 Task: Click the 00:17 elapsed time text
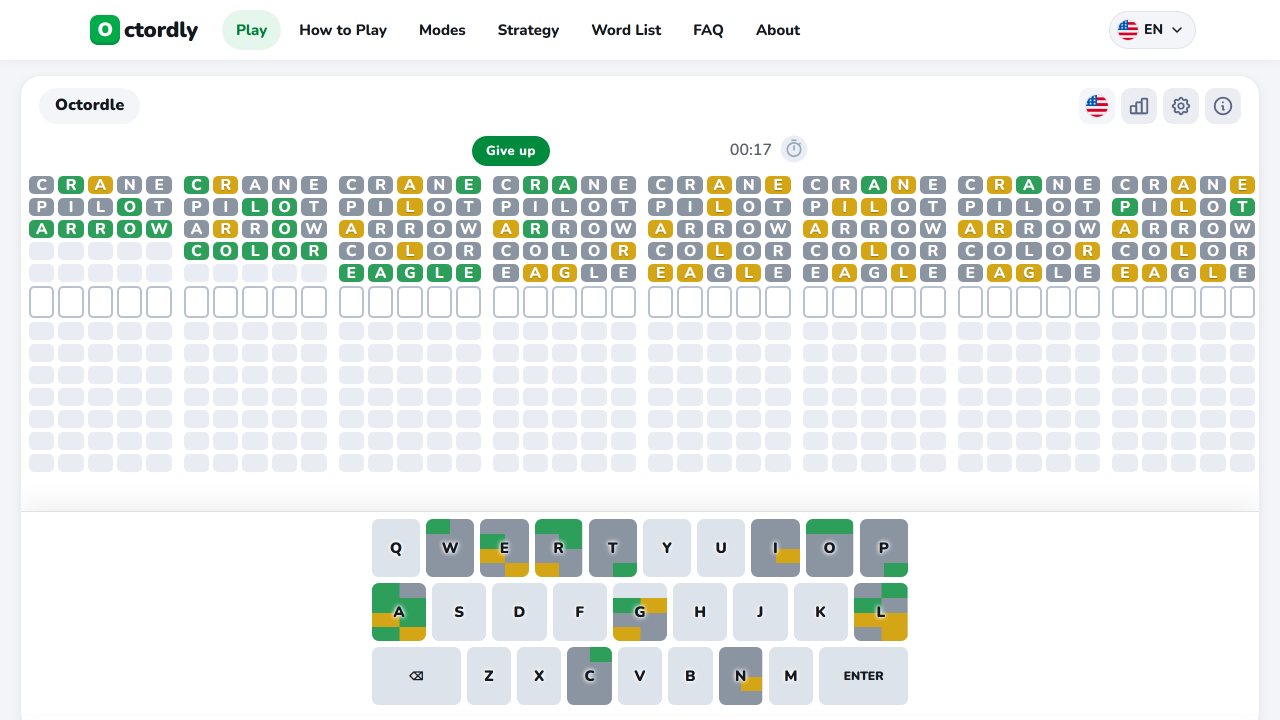coord(751,150)
